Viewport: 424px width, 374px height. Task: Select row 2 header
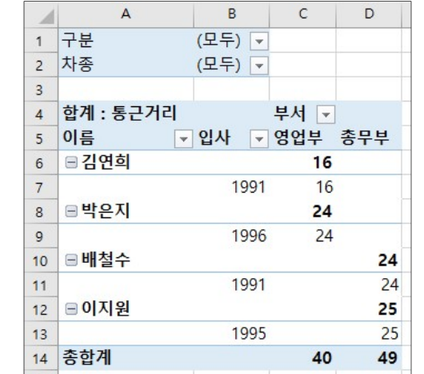coord(41,65)
